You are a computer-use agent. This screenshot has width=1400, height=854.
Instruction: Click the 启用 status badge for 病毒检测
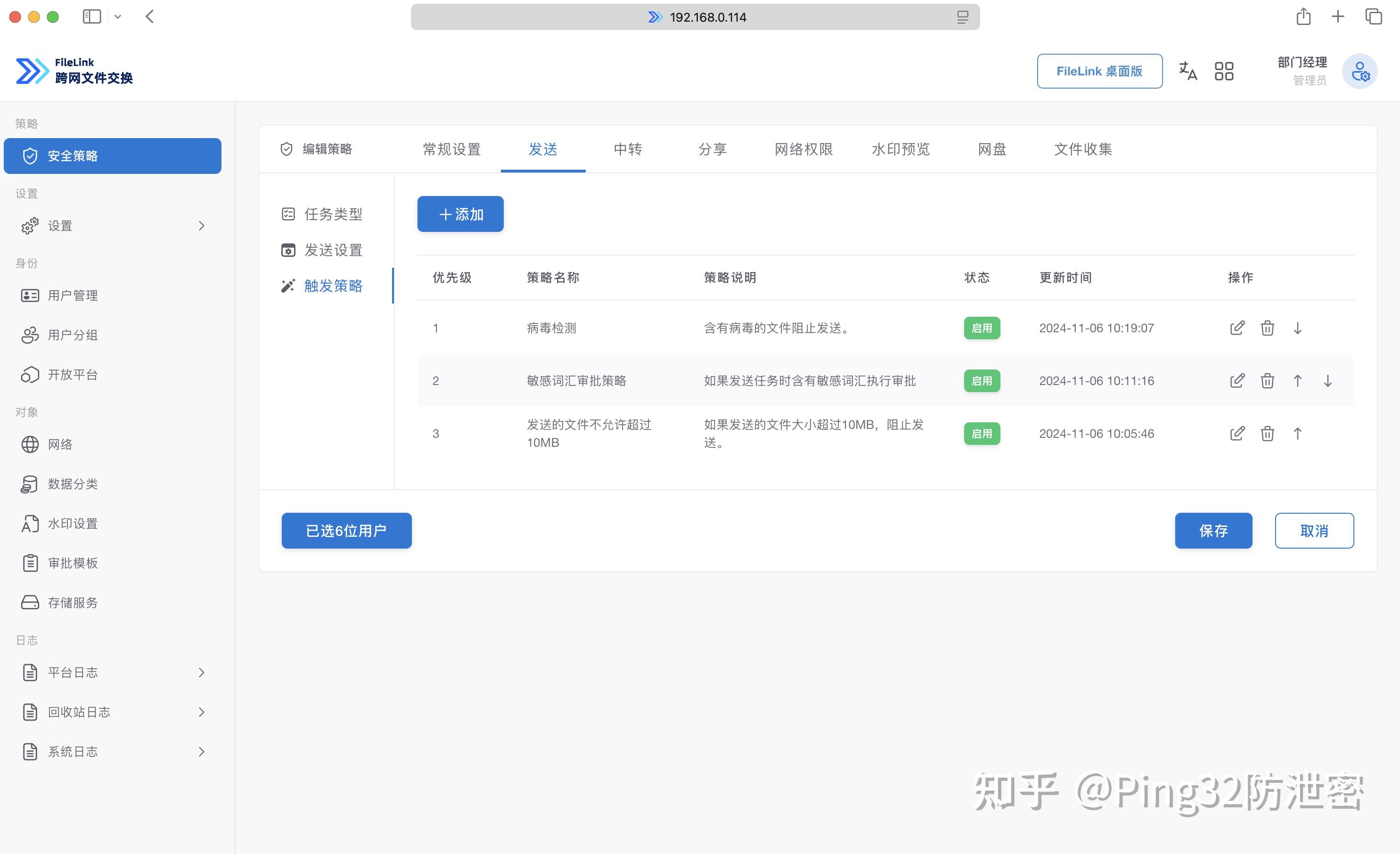pyautogui.click(x=982, y=328)
